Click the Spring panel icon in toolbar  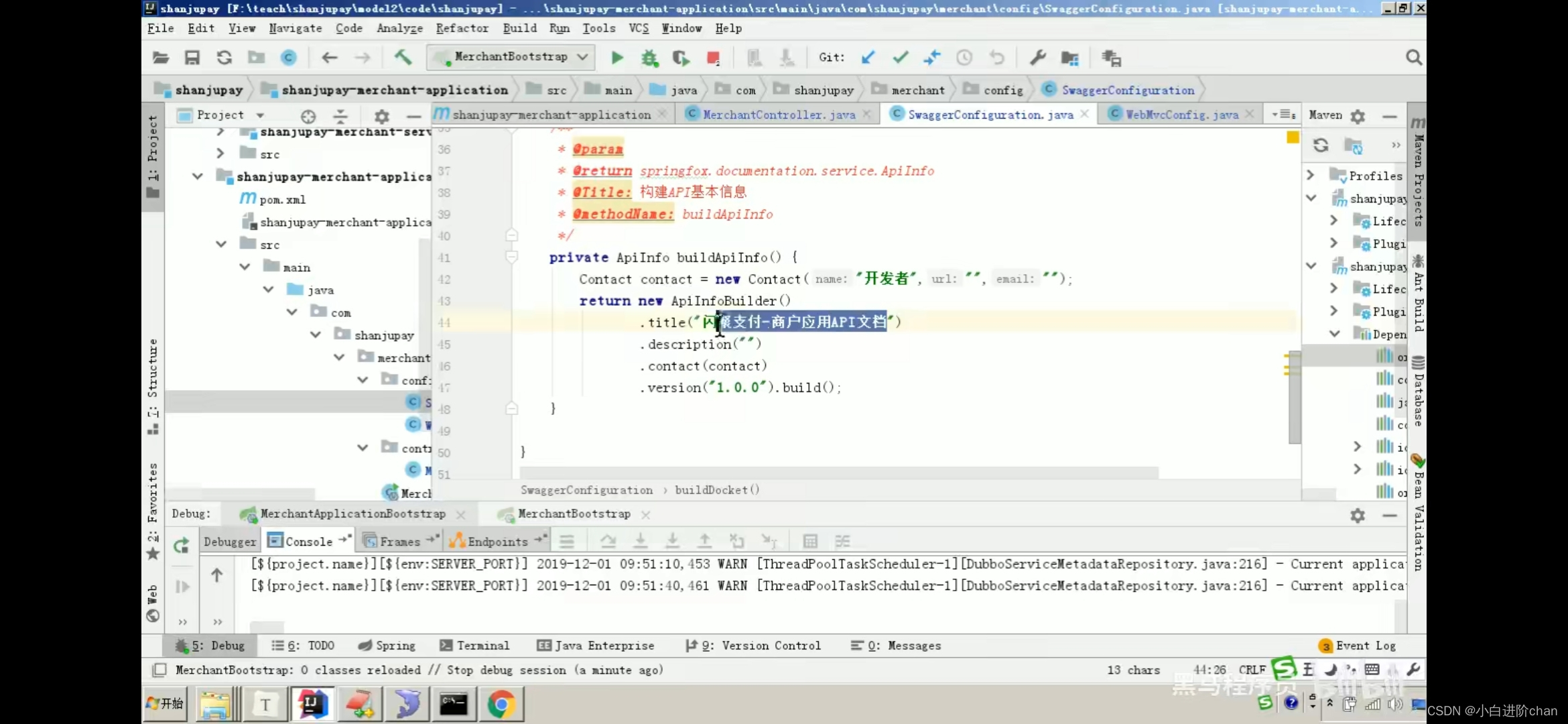click(362, 646)
